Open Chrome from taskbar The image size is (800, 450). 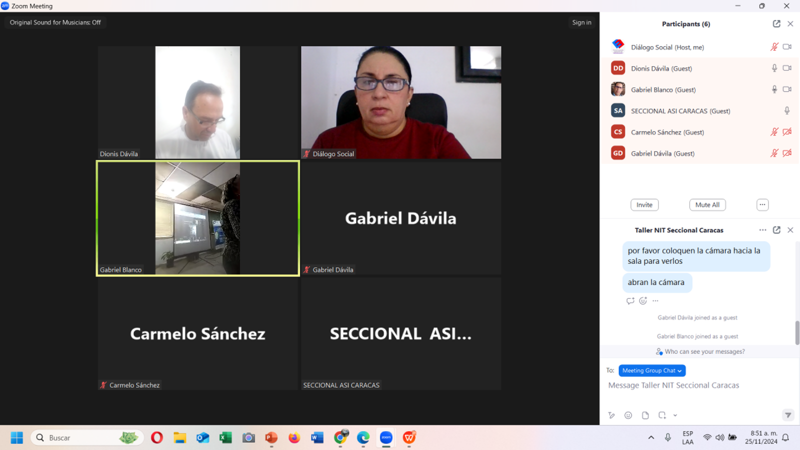pyautogui.click(x=340, y=438)
